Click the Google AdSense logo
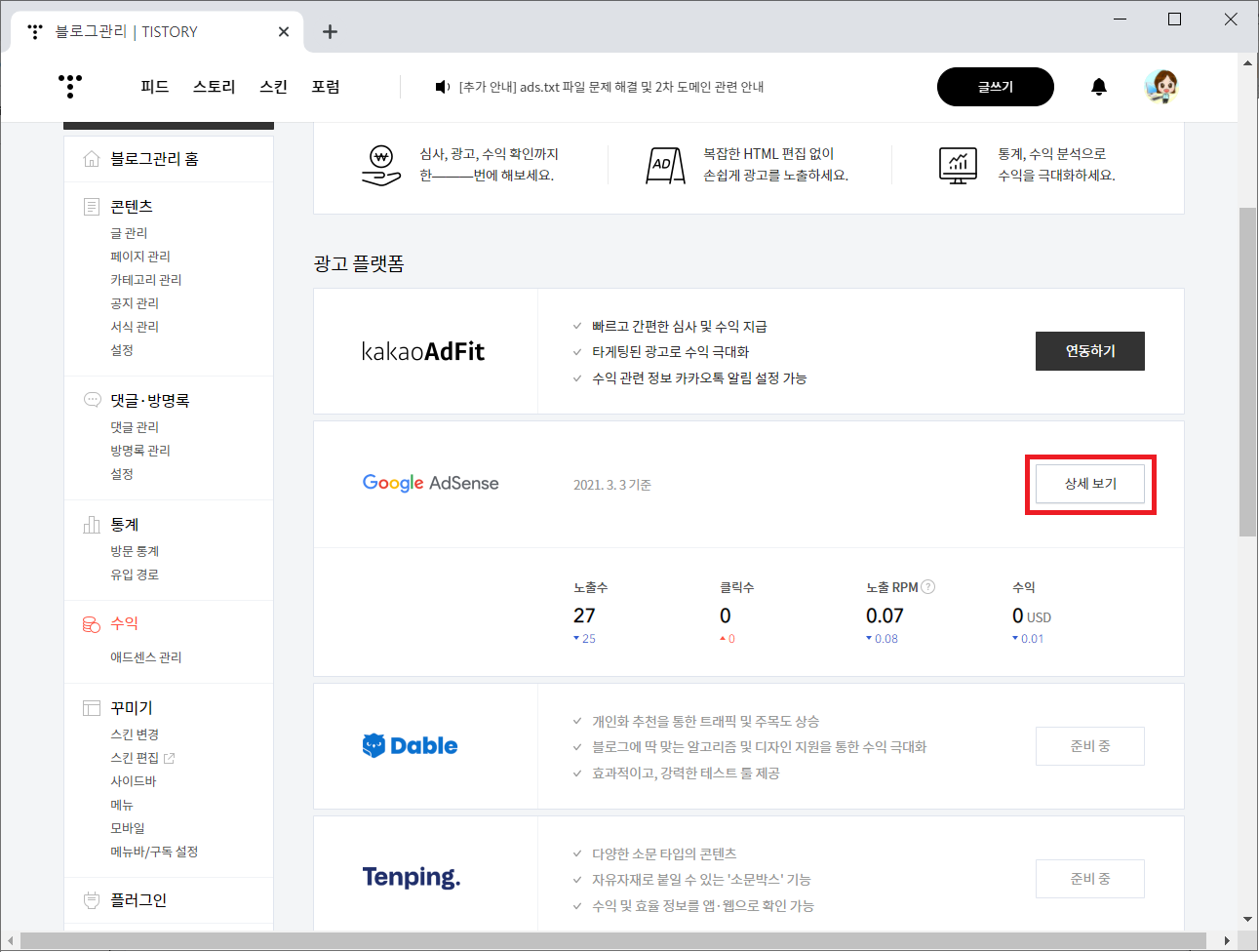Screen dimensions: 1259x952 coord(430,483)
